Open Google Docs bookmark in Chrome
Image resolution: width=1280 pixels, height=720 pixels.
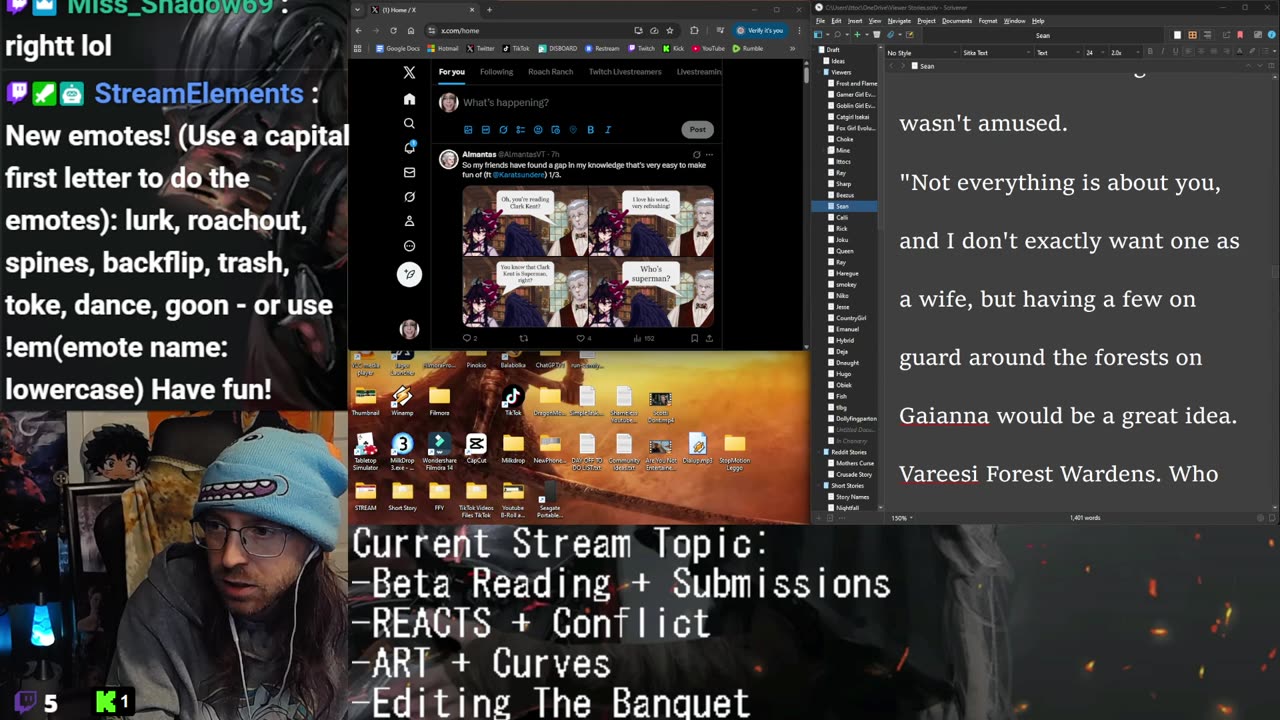click(x=398, y=48)
